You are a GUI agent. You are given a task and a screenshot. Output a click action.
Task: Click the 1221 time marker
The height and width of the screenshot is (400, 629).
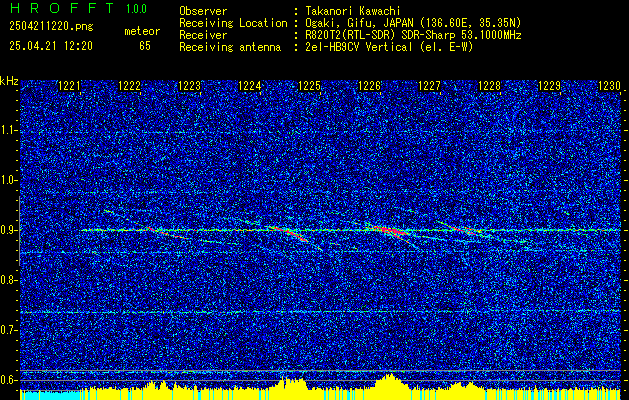(x=69, y=86)
